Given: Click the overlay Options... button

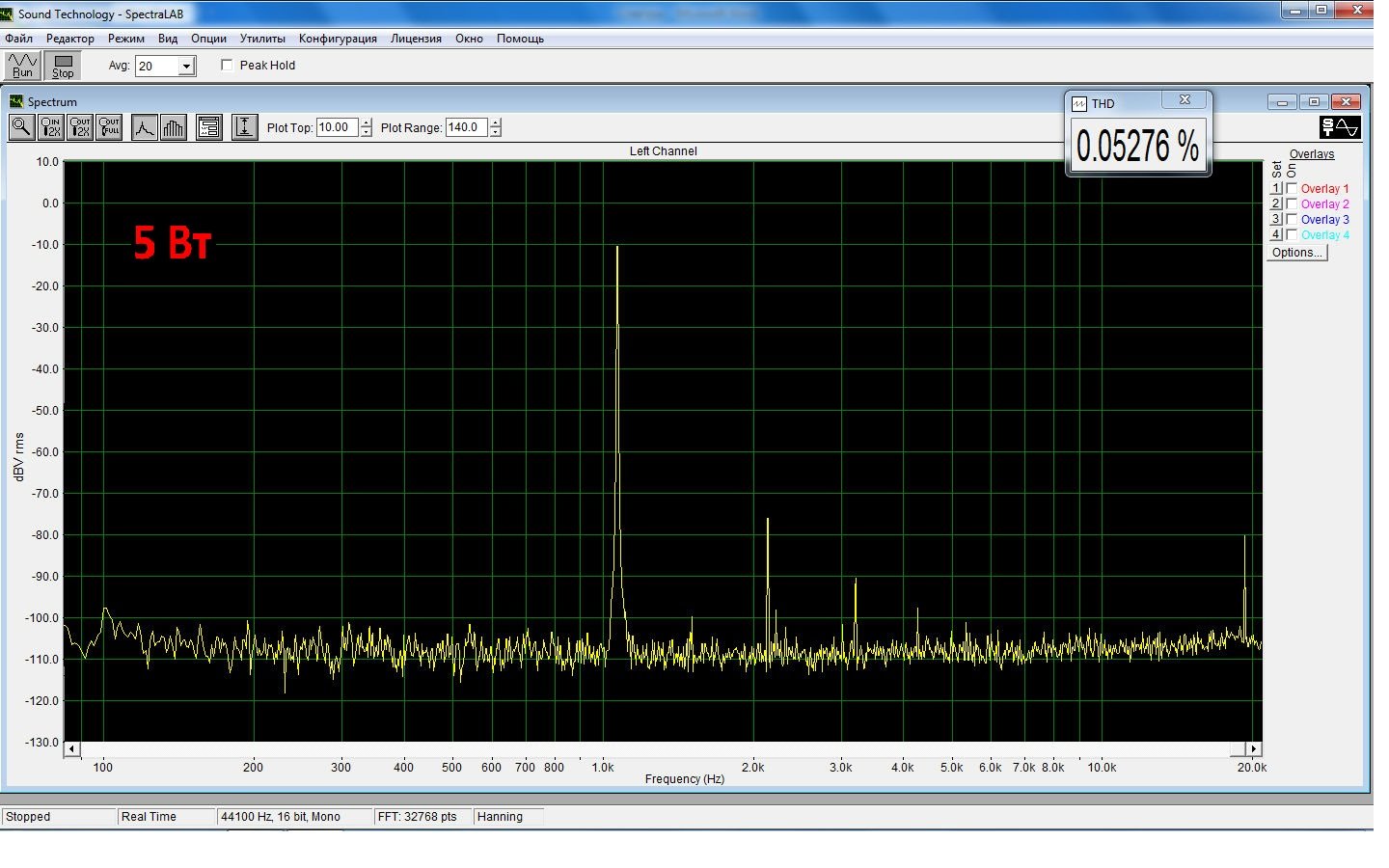Looking at the screenshot, I should tap(1296, 253).
